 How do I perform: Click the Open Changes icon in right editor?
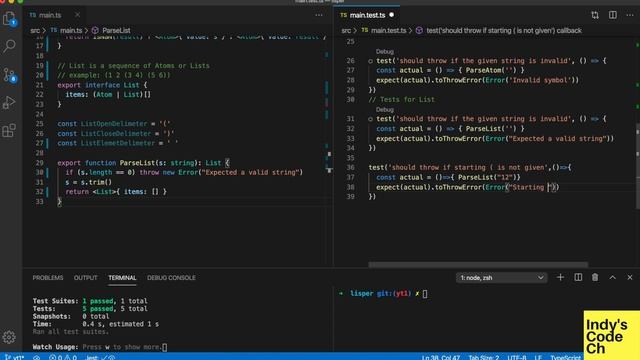(595, 15)
